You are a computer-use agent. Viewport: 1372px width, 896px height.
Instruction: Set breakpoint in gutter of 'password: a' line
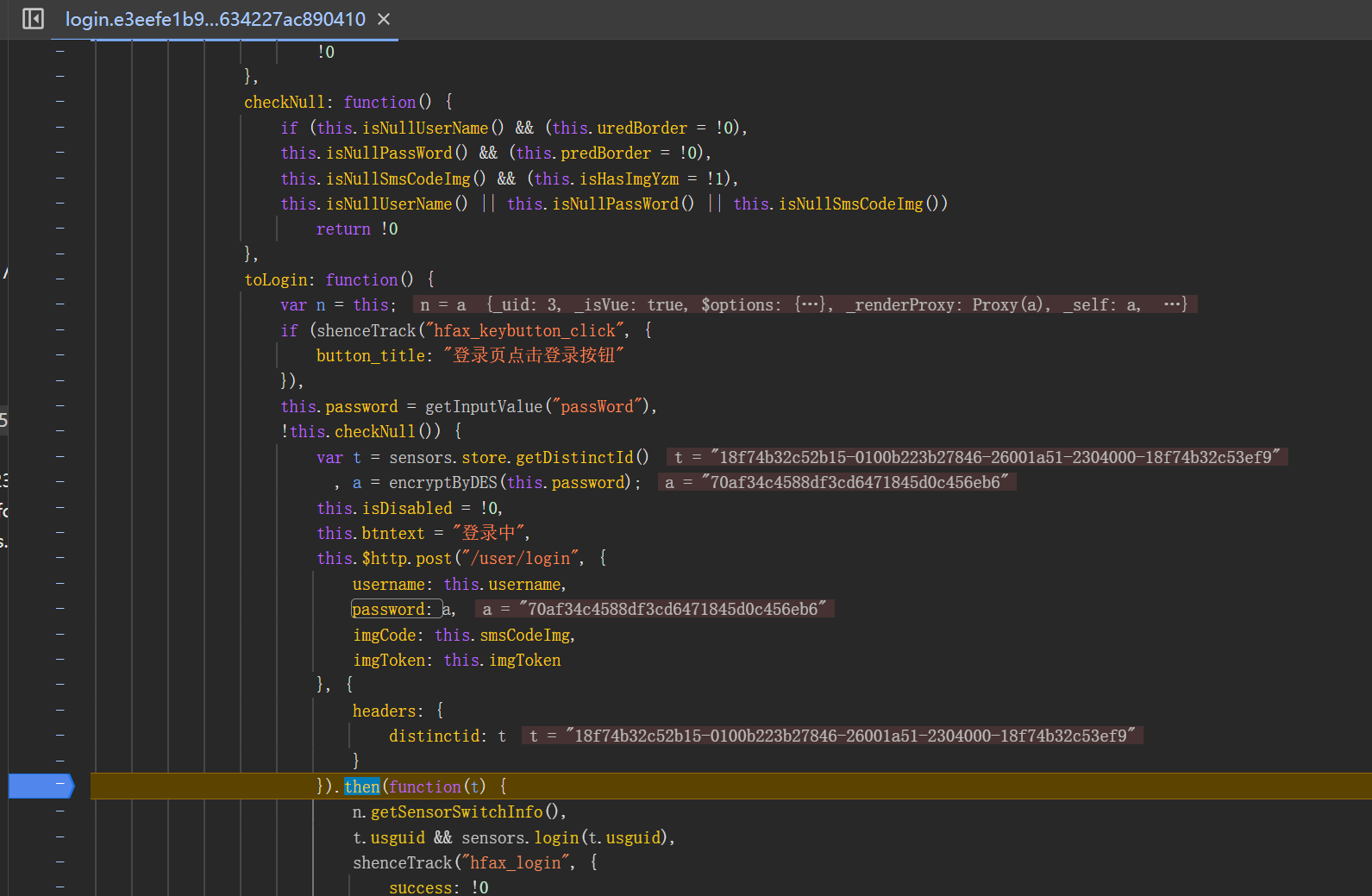point(60,609)
